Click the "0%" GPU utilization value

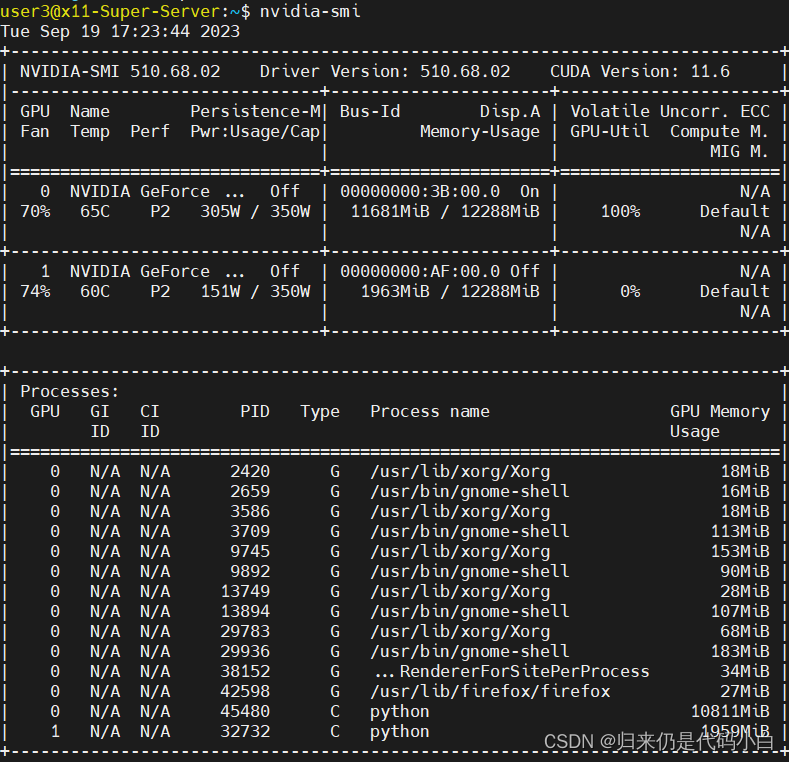(x=629, y=291)
